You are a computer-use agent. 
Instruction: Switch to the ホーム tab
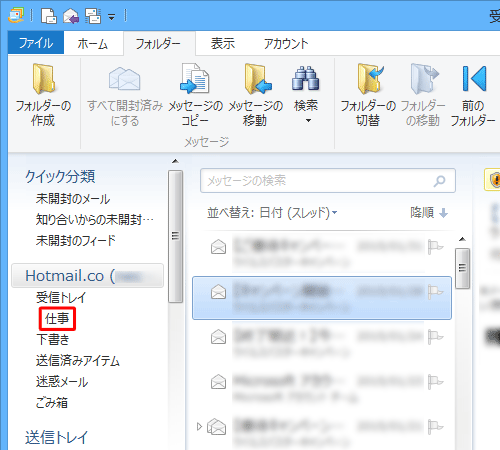[93, 43]
